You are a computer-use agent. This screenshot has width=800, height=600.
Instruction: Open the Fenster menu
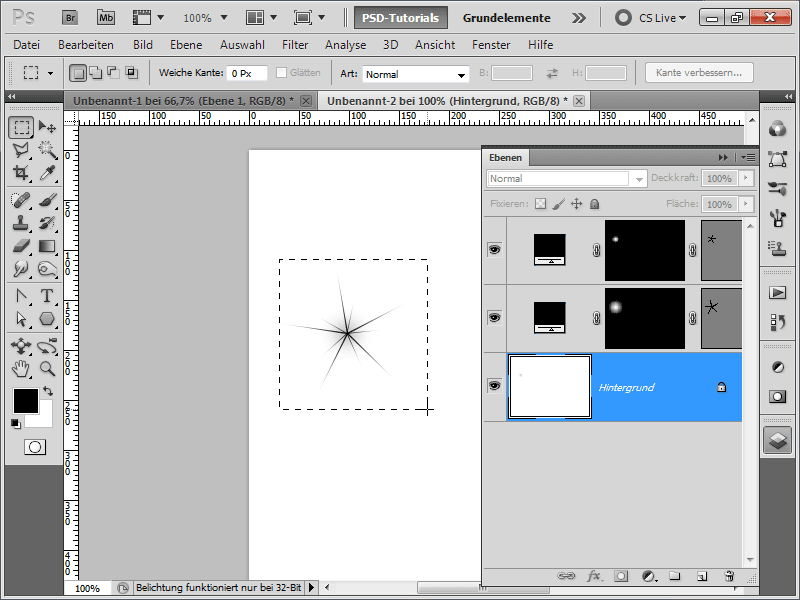click(x=491, y=45)
